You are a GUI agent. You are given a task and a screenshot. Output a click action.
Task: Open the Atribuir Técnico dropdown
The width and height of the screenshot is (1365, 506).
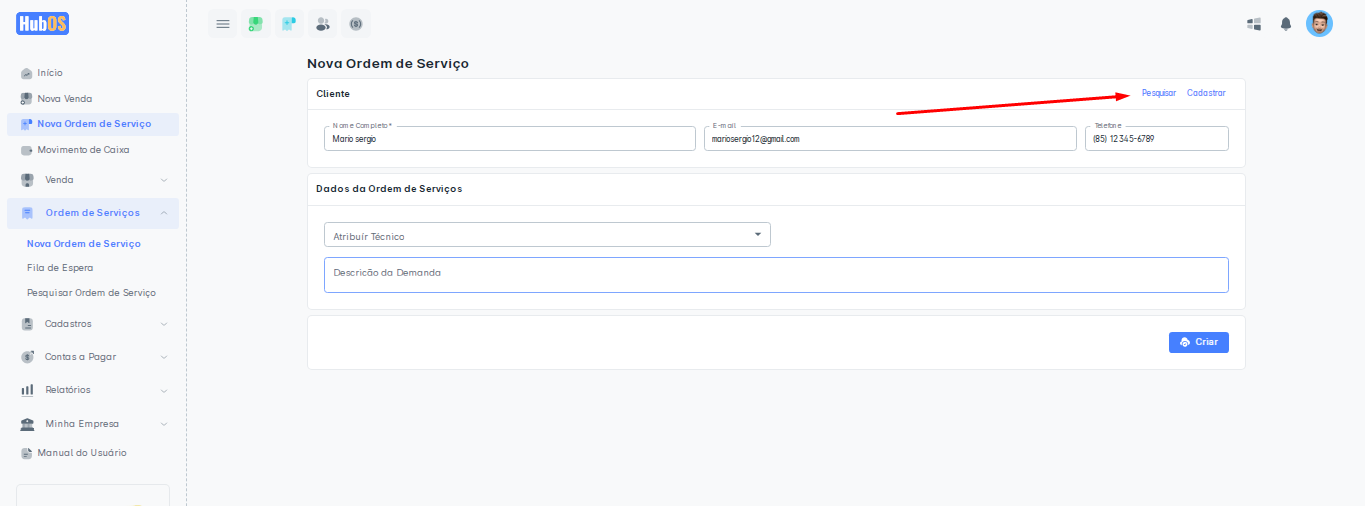tap(547, 235)
